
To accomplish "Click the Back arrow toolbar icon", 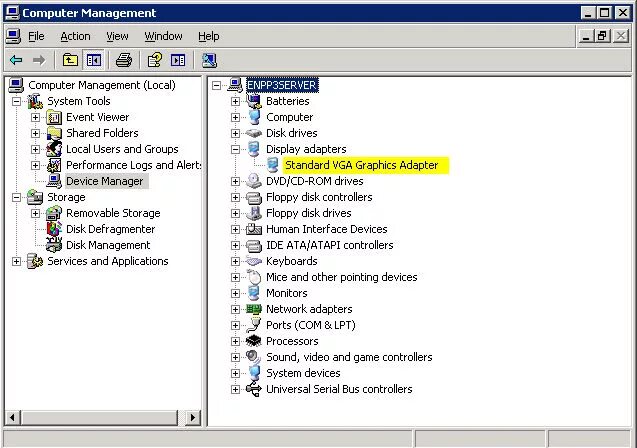I will [x=16, y=61].
